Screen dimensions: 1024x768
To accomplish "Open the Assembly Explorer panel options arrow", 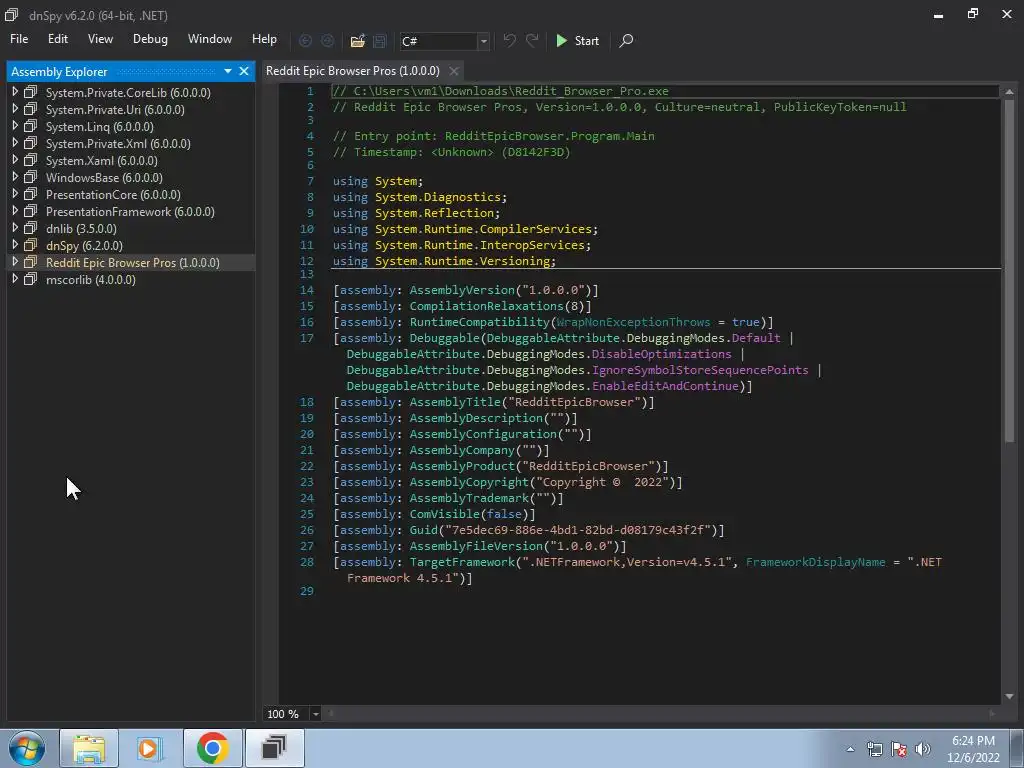I will point(228,71).
